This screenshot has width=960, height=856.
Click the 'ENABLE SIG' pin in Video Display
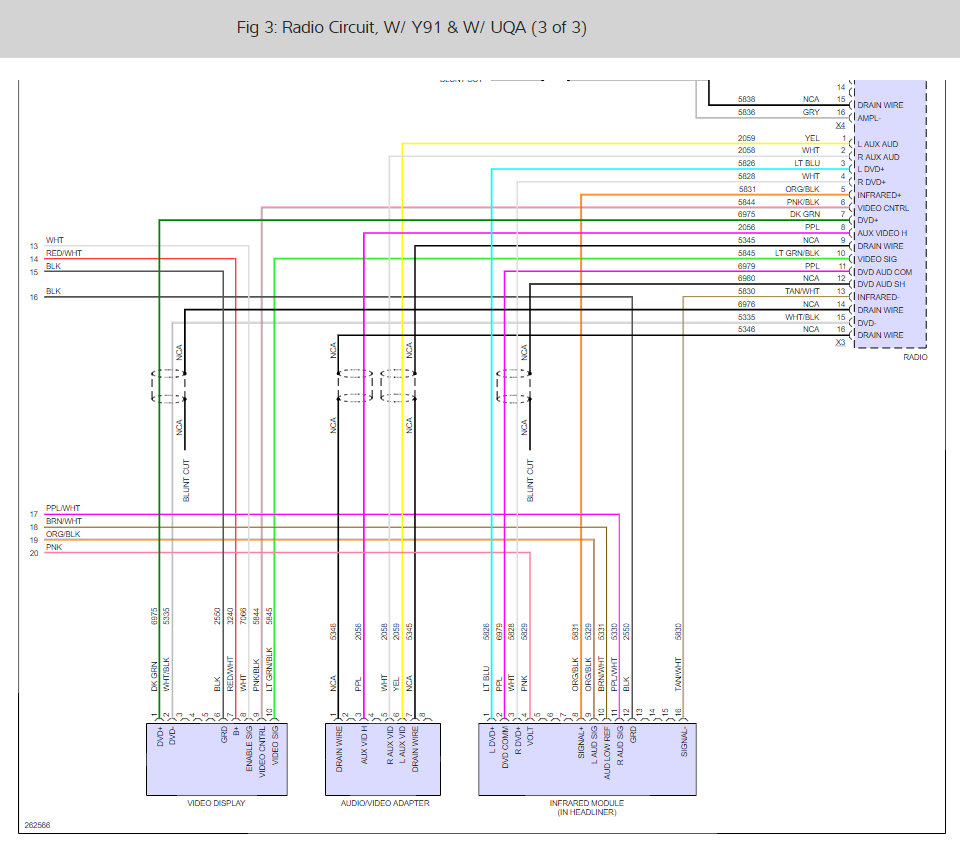249,749
